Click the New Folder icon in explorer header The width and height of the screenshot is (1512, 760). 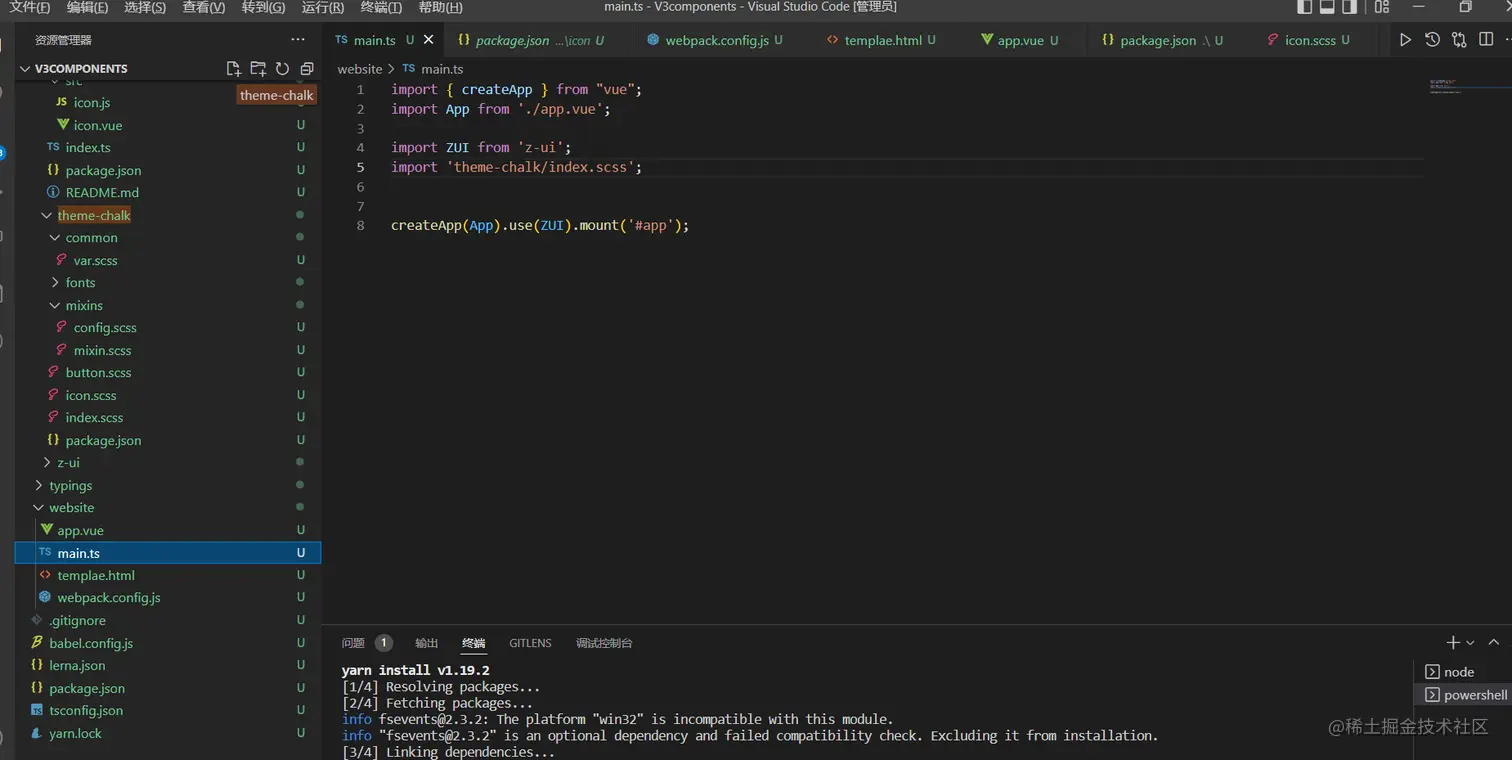258,69
